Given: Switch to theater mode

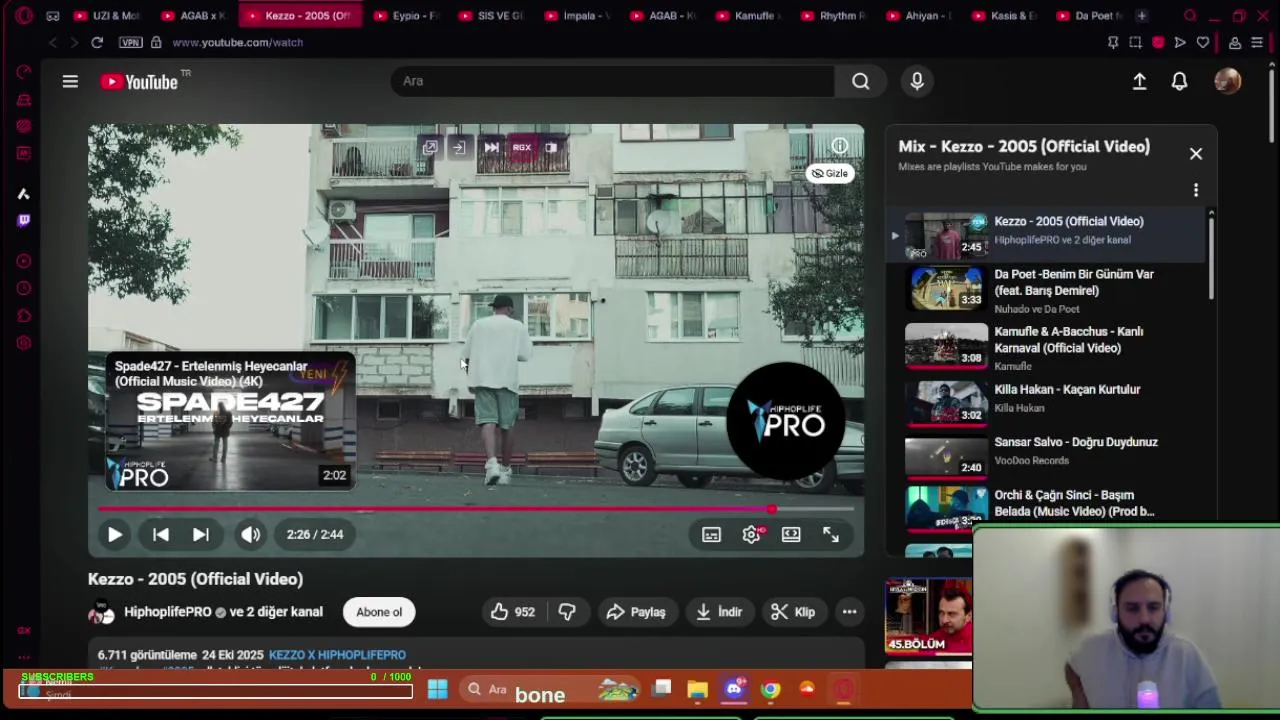Looking at the screenshot, I should [x=791, y=535].
